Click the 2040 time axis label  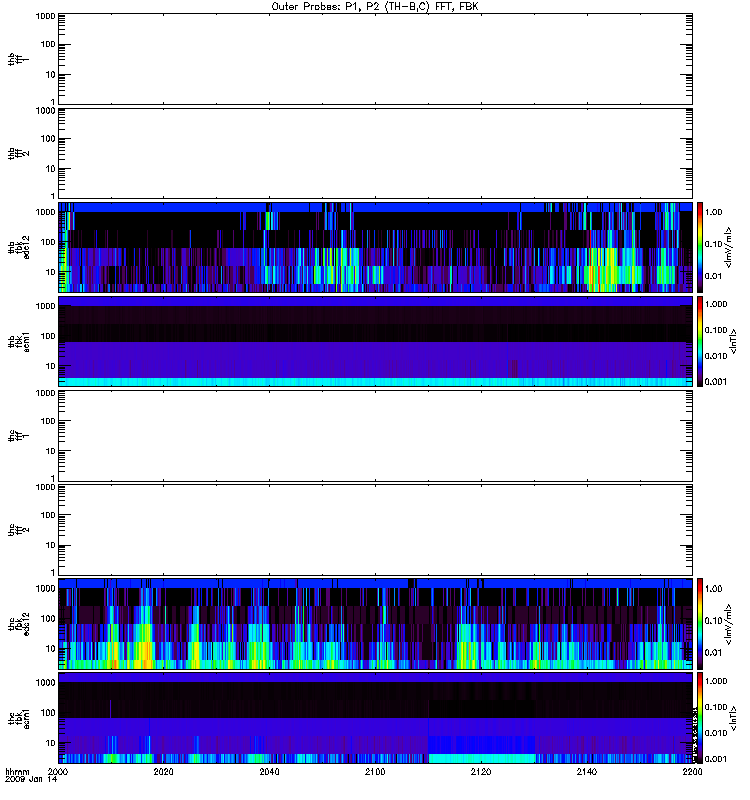tap(269, 772)
